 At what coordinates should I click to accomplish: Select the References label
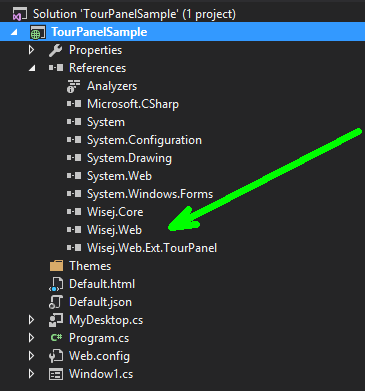tap(98, 68)
